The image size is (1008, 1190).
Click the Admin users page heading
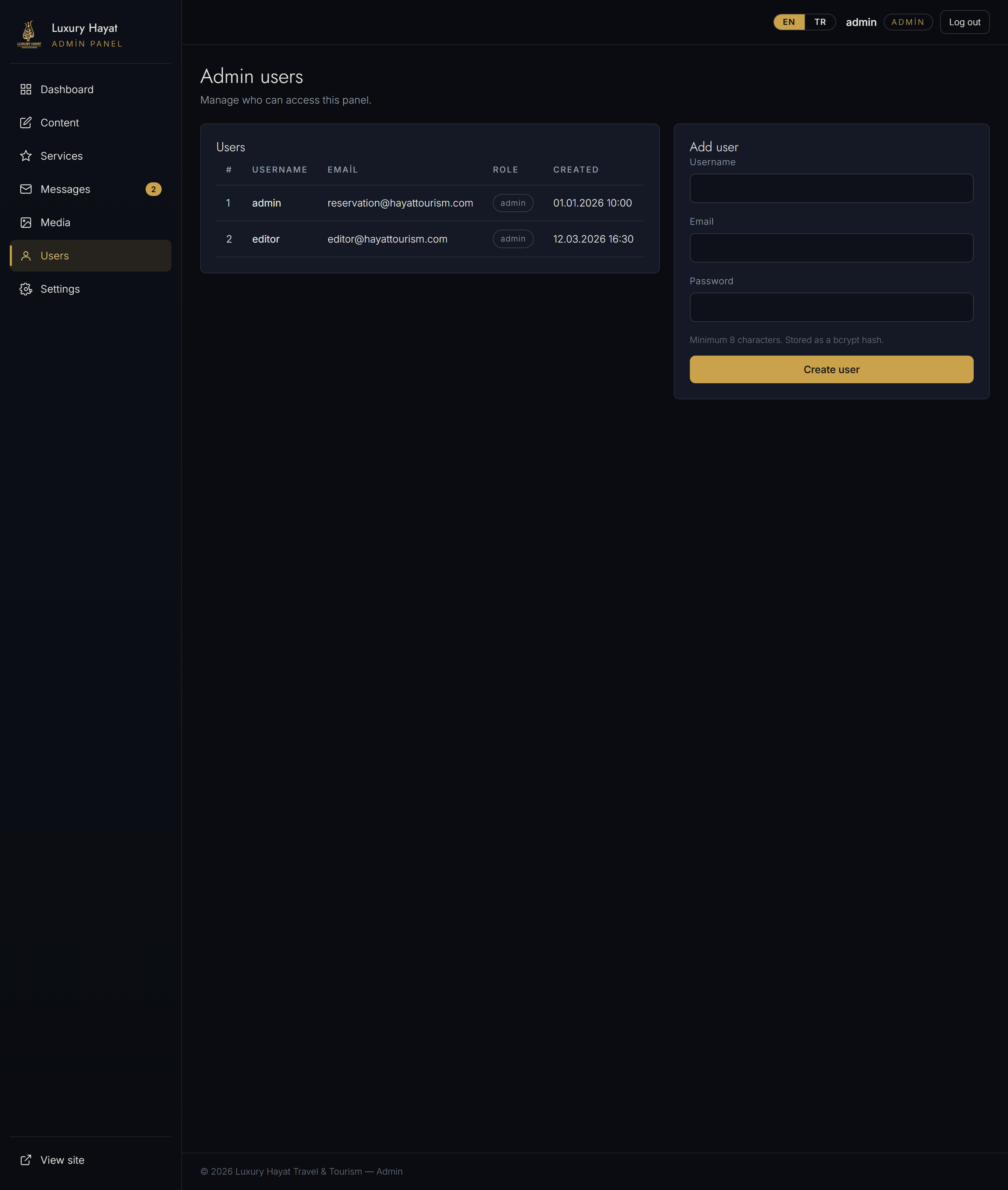(x=251, y=76)
